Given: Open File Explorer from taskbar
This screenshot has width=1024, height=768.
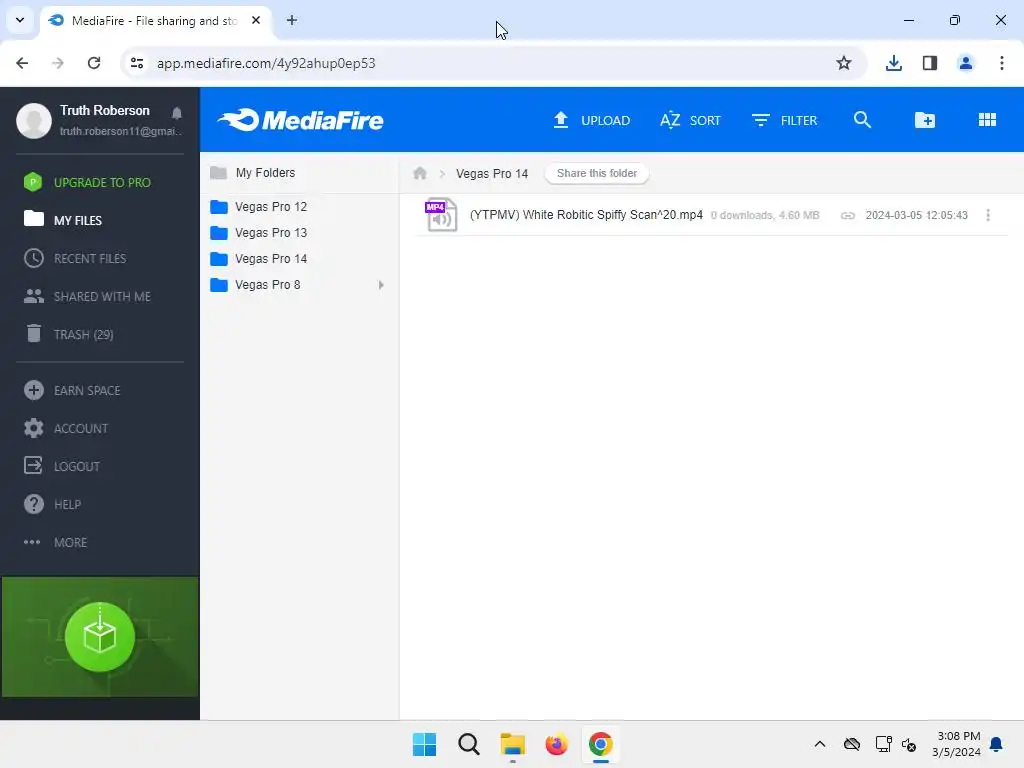Looking at the screenshot, I should coord(513,744).
